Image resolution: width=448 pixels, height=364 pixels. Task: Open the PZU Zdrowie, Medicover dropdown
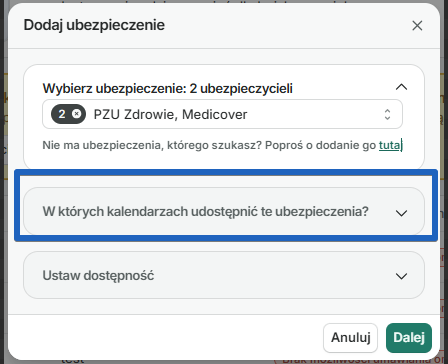pyautogui.click(x=222, y=114)
